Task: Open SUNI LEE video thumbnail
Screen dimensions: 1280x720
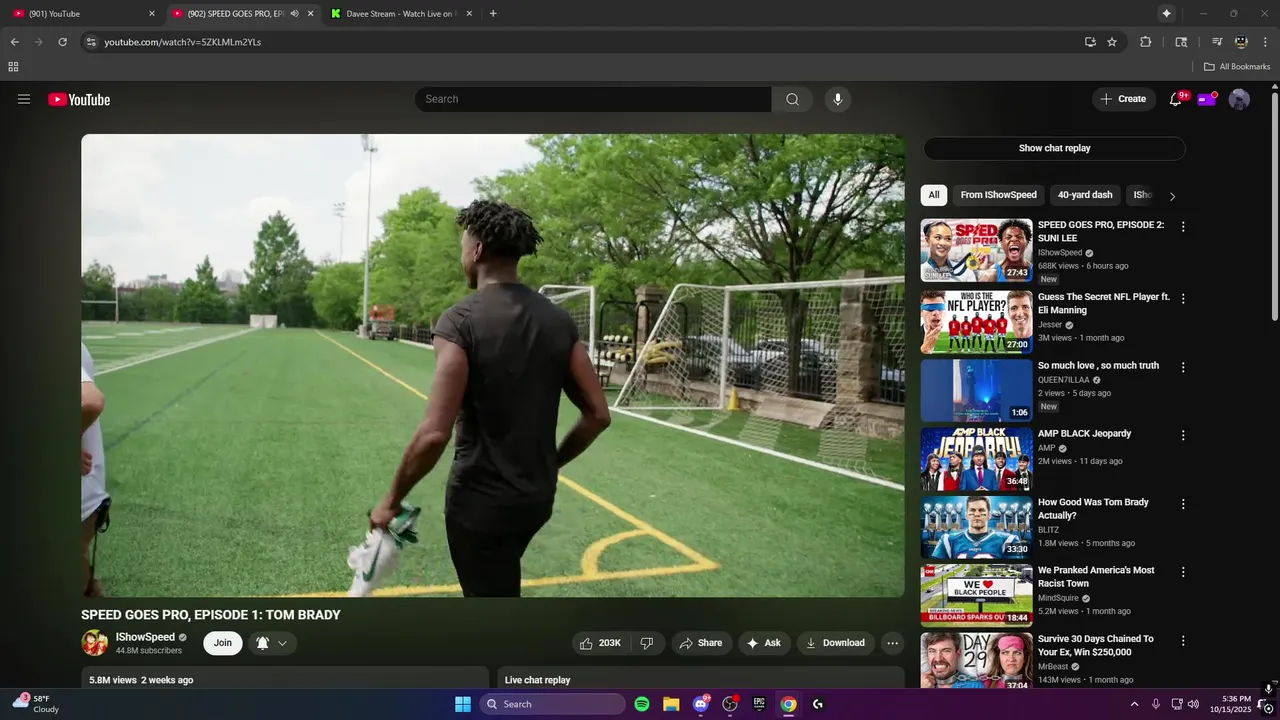Action: (x=977, y=250)
